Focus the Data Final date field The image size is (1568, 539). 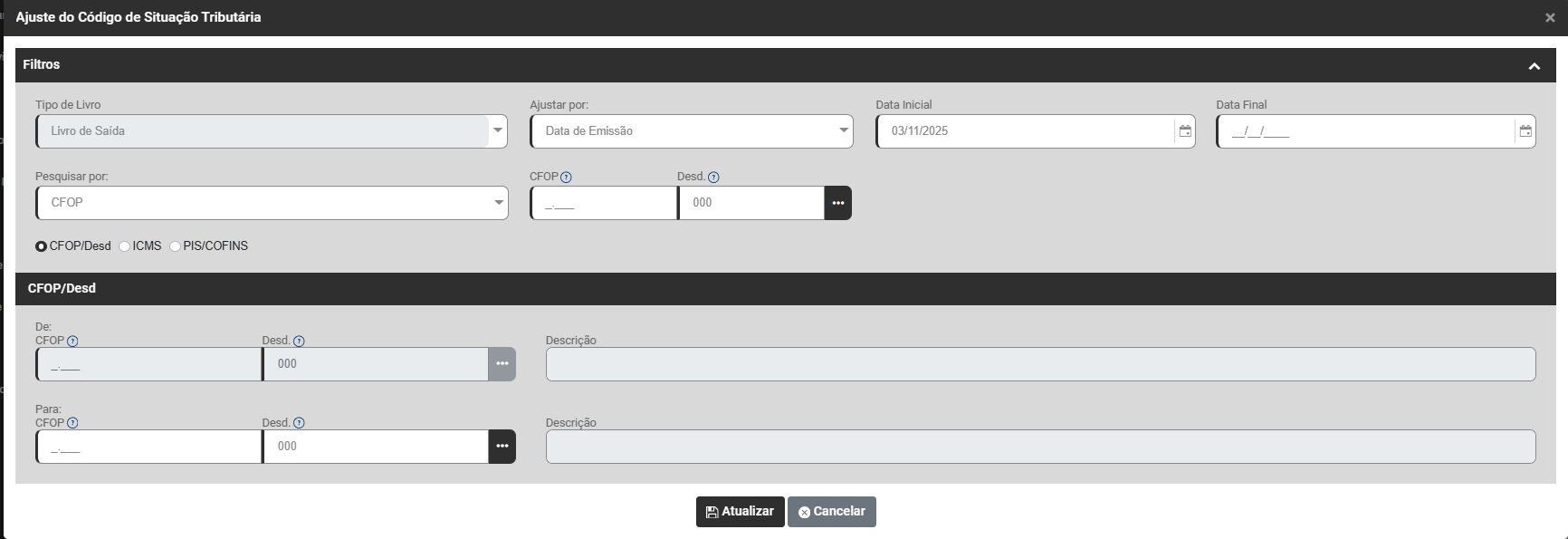(x=1366, y=131)
